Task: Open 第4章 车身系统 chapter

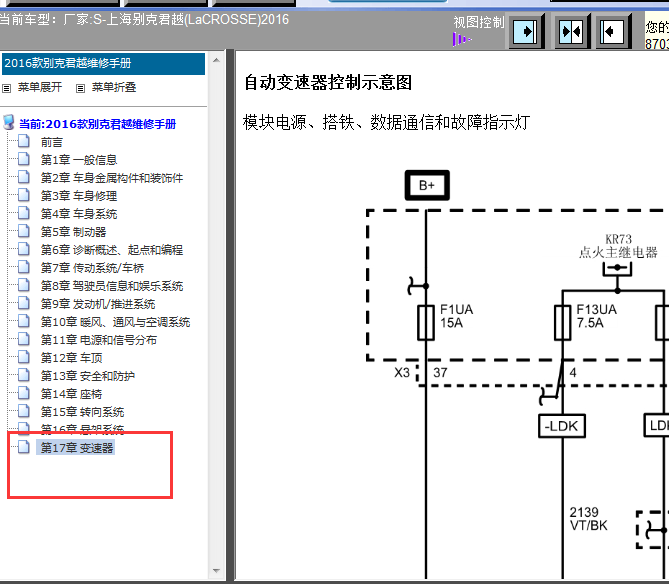Action: click(x=79, y=214)
